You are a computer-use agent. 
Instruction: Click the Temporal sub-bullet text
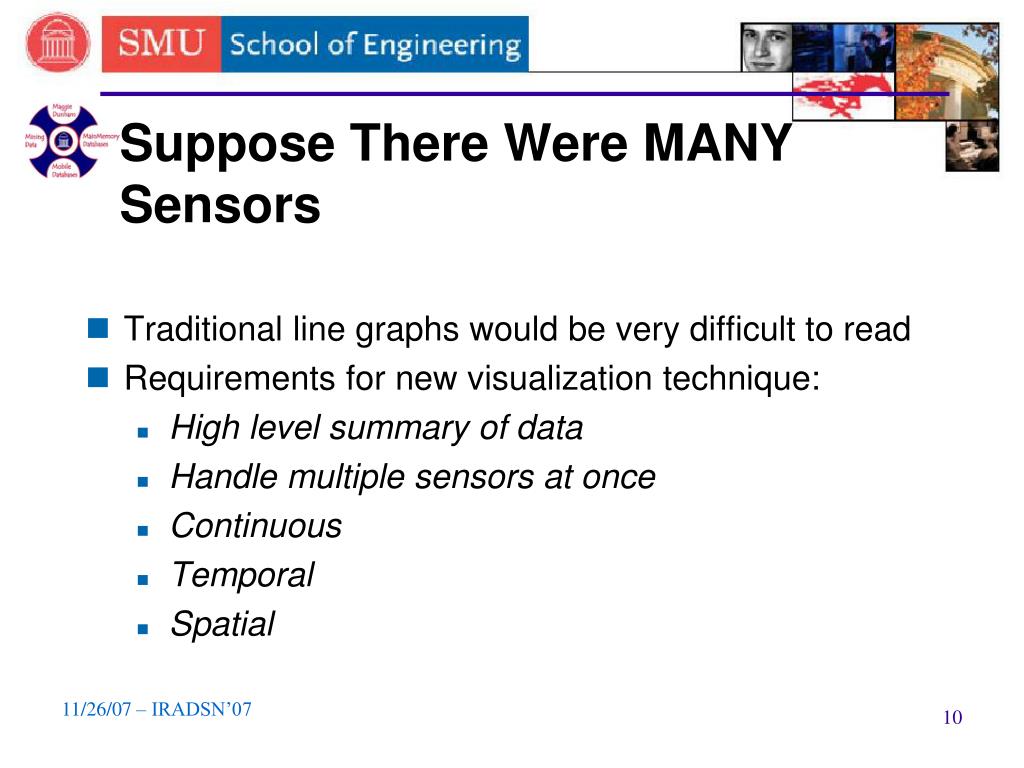(242, 575)
